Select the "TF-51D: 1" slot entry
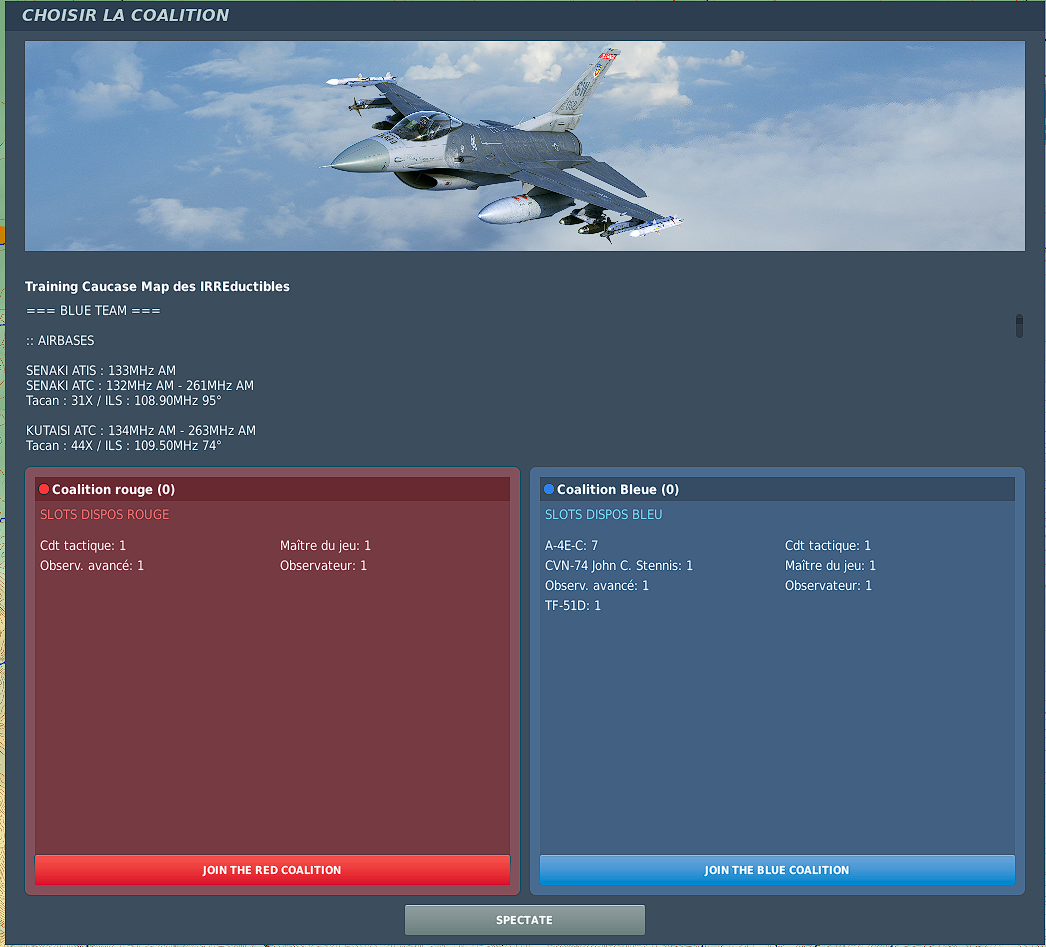This screenshot has width=1046, height=947. click(573, 606)
